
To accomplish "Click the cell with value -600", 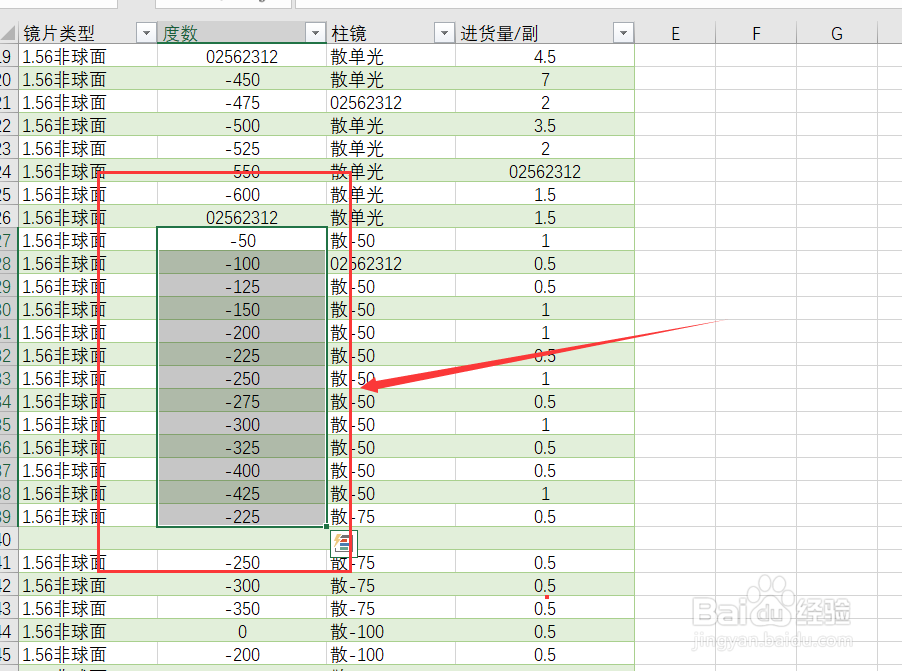I will click(x=241, y=194).
